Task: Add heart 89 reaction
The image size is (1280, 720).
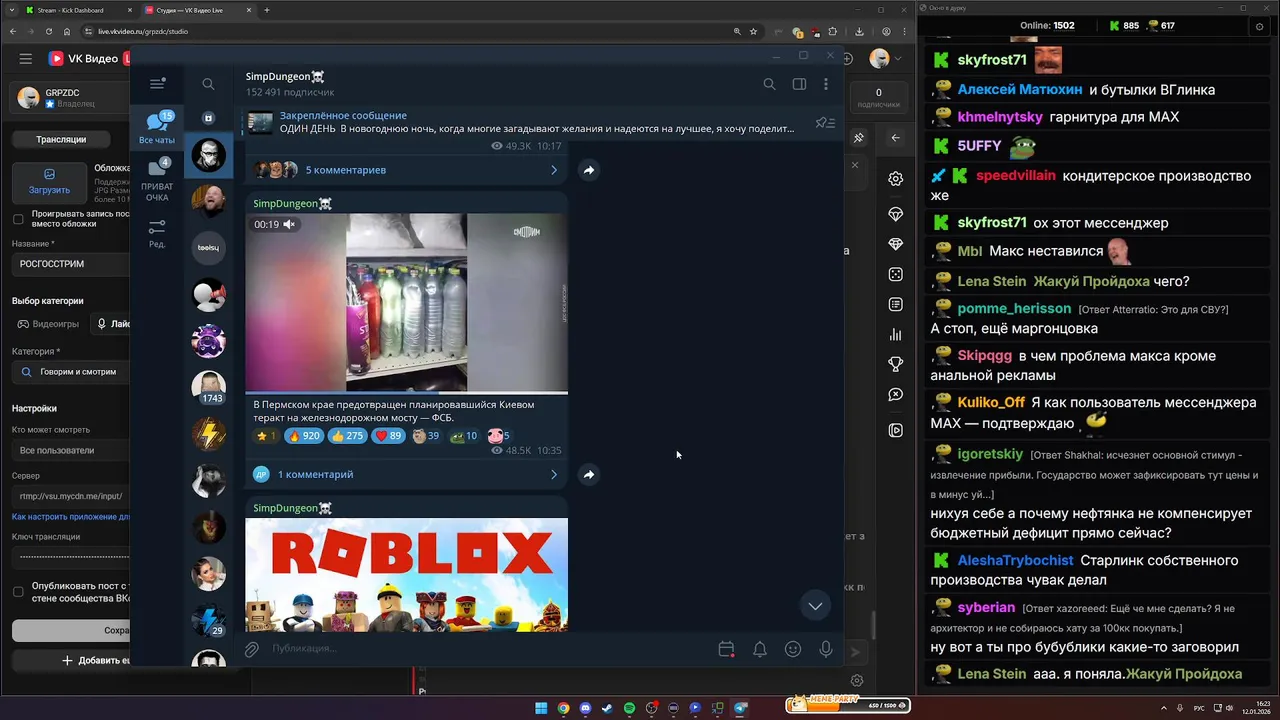Action: (388, 436)
